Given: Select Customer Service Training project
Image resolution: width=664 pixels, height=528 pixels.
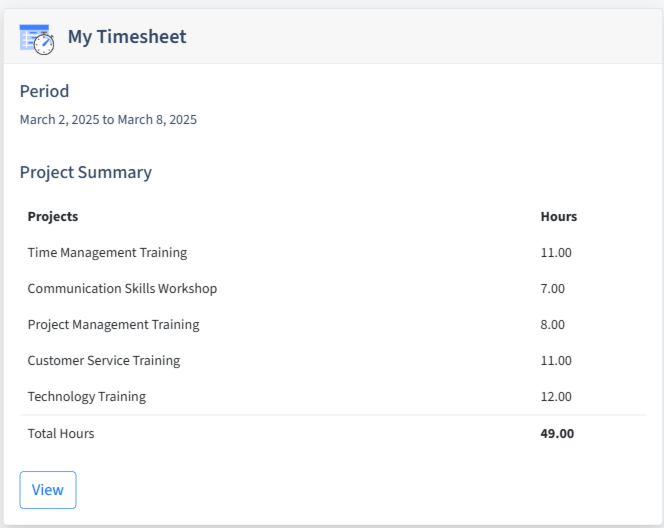Looking at the screenshot, I should [x=104, y=360].
